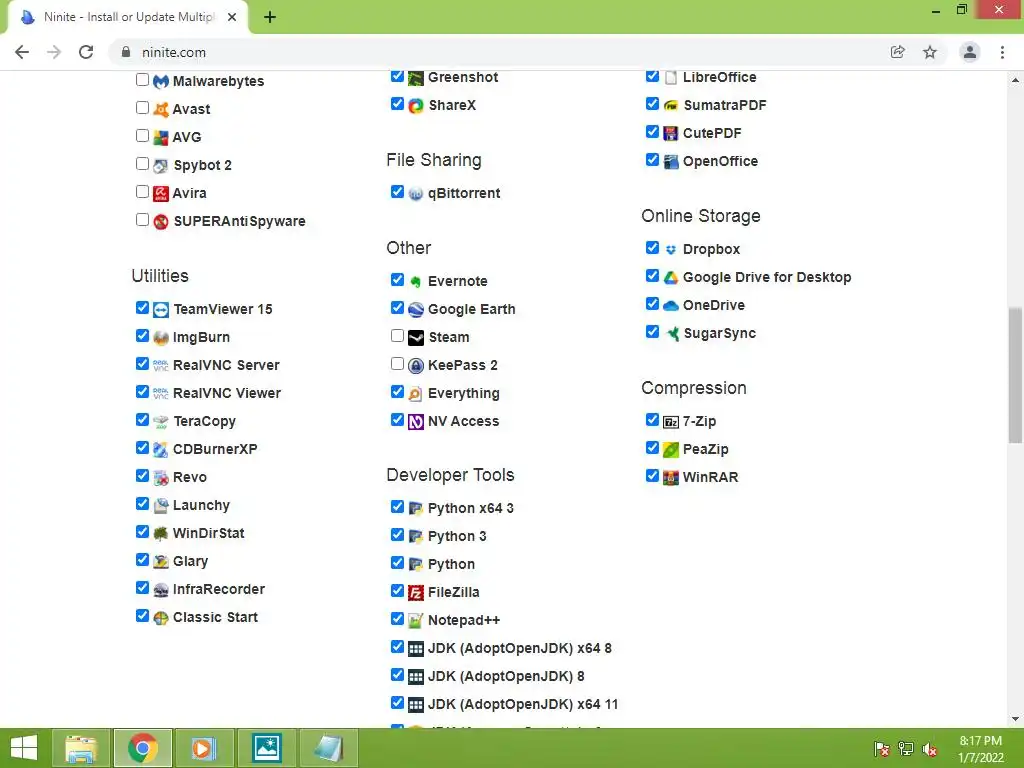The image size is (1024, 768).
Task: Open media player taskbar icon
Action: [x=203, y=748]
